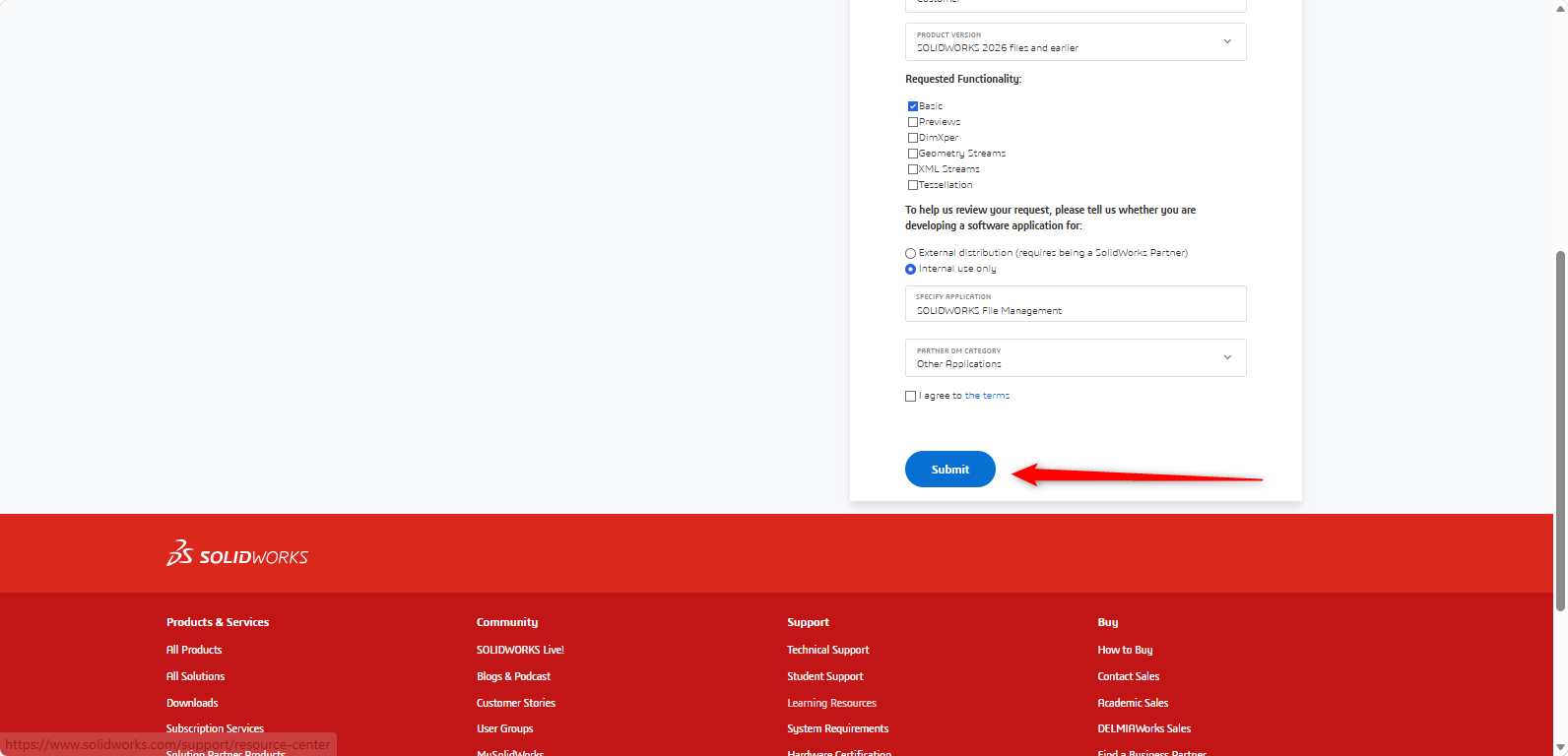The height and width of the screenshot is (756, 1568).
Task: Open All Solutions footer link
Action: pyautogui.click(x=195, y=676)
